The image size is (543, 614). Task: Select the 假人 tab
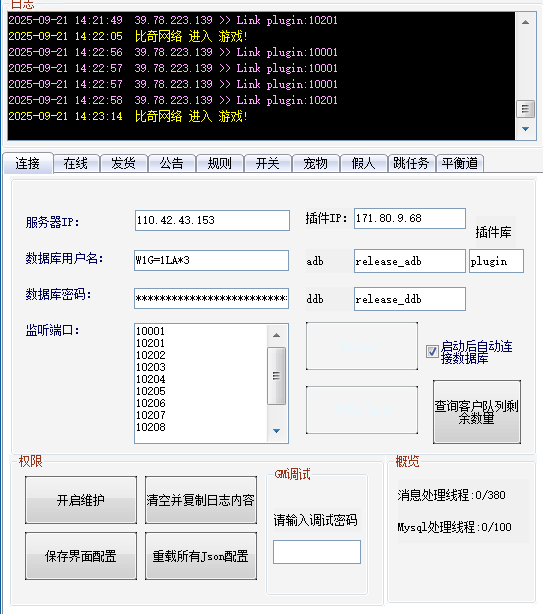click(364, 163)
